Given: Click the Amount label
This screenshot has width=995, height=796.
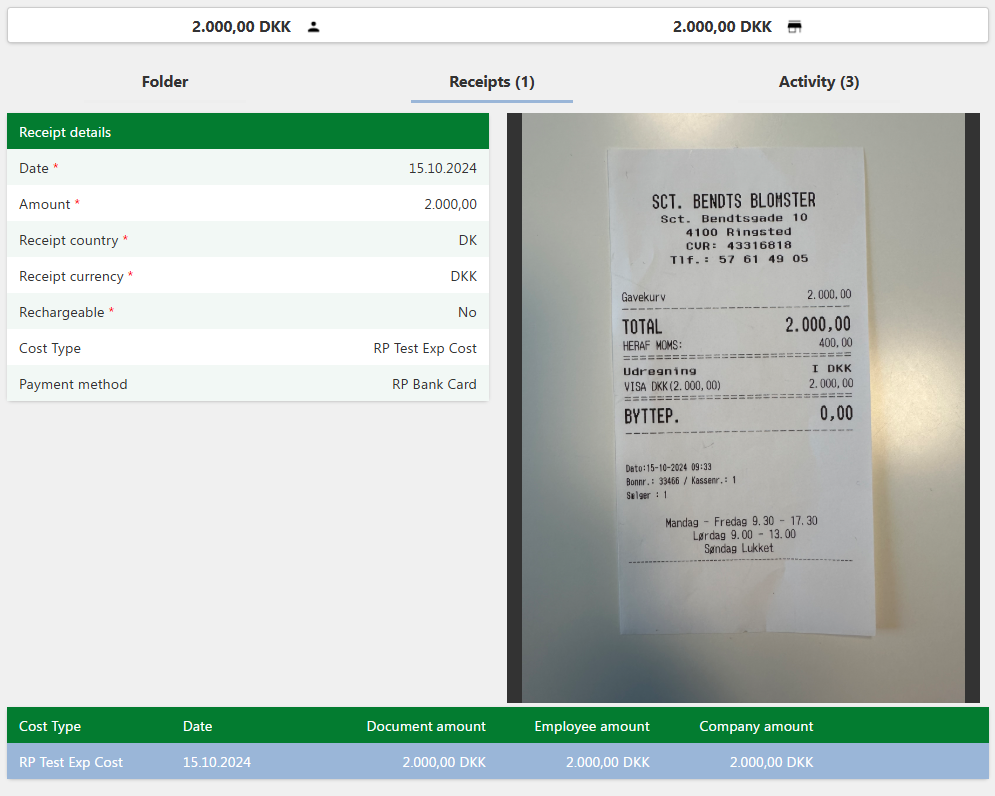Looking at the screenshot, I should coord(44,204).
